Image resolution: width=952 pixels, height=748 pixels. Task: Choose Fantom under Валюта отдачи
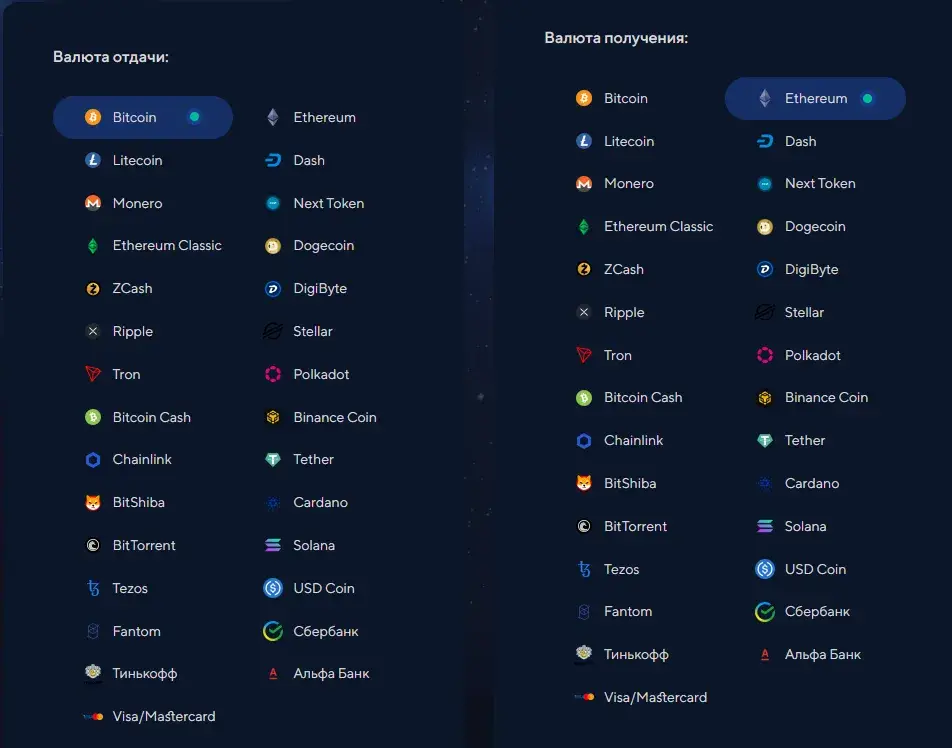(123, 631)
